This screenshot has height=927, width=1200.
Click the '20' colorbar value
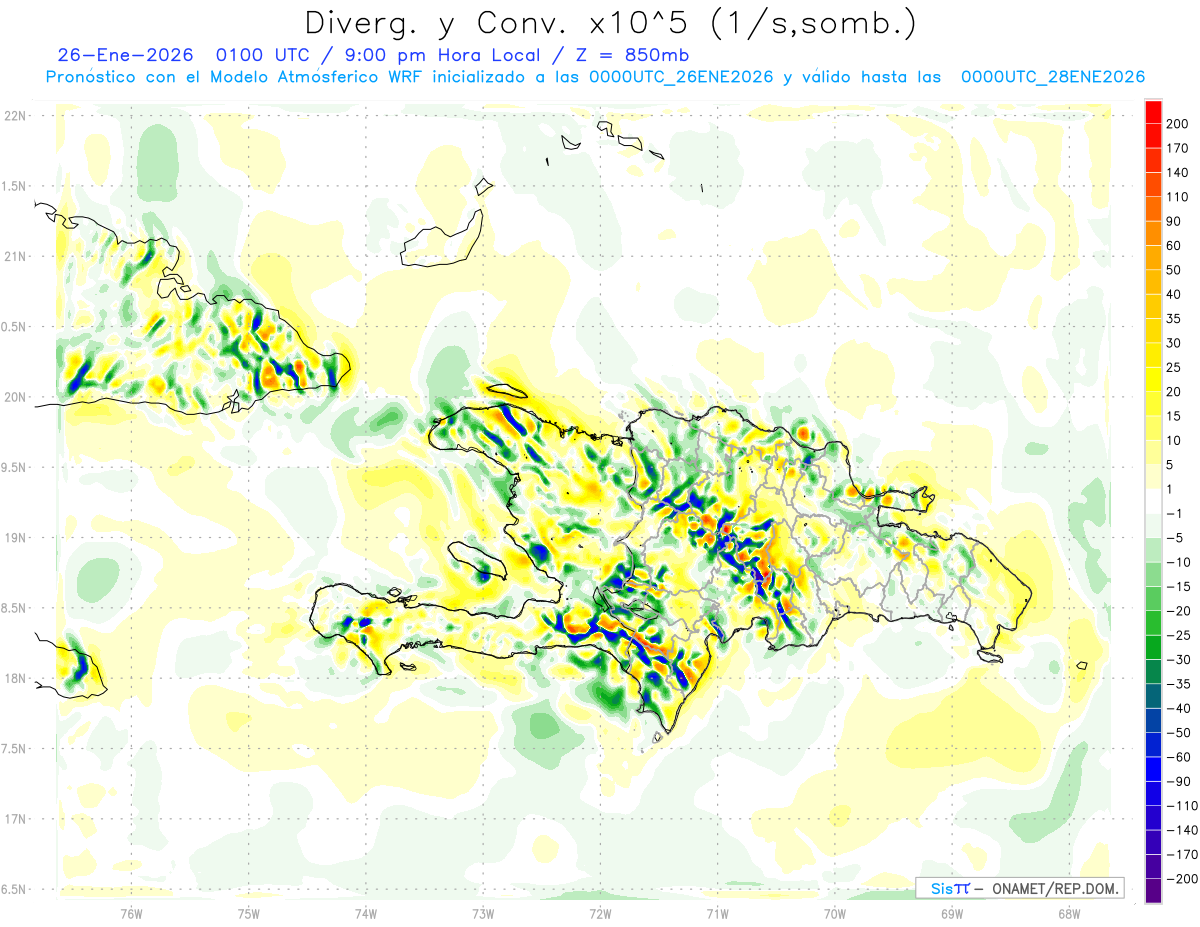[x=1174, y=392]
